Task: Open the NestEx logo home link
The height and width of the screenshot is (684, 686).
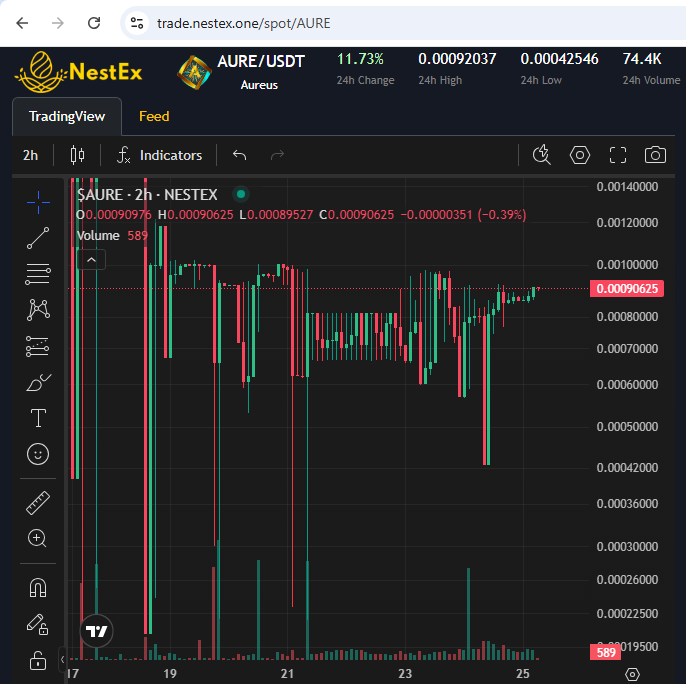Action: click(78, 72)
